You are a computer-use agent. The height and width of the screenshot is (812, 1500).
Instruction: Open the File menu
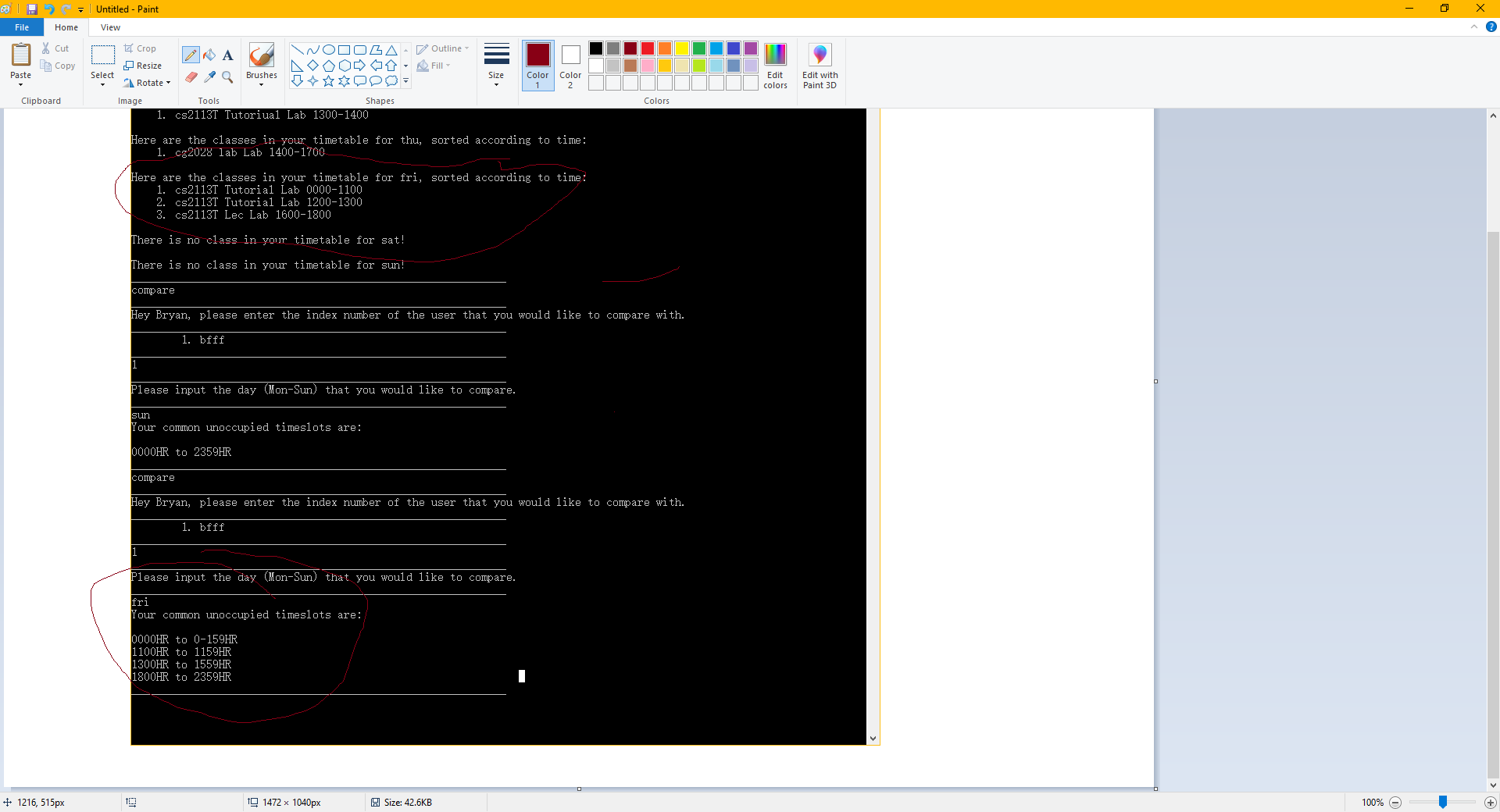coord(22,27)
